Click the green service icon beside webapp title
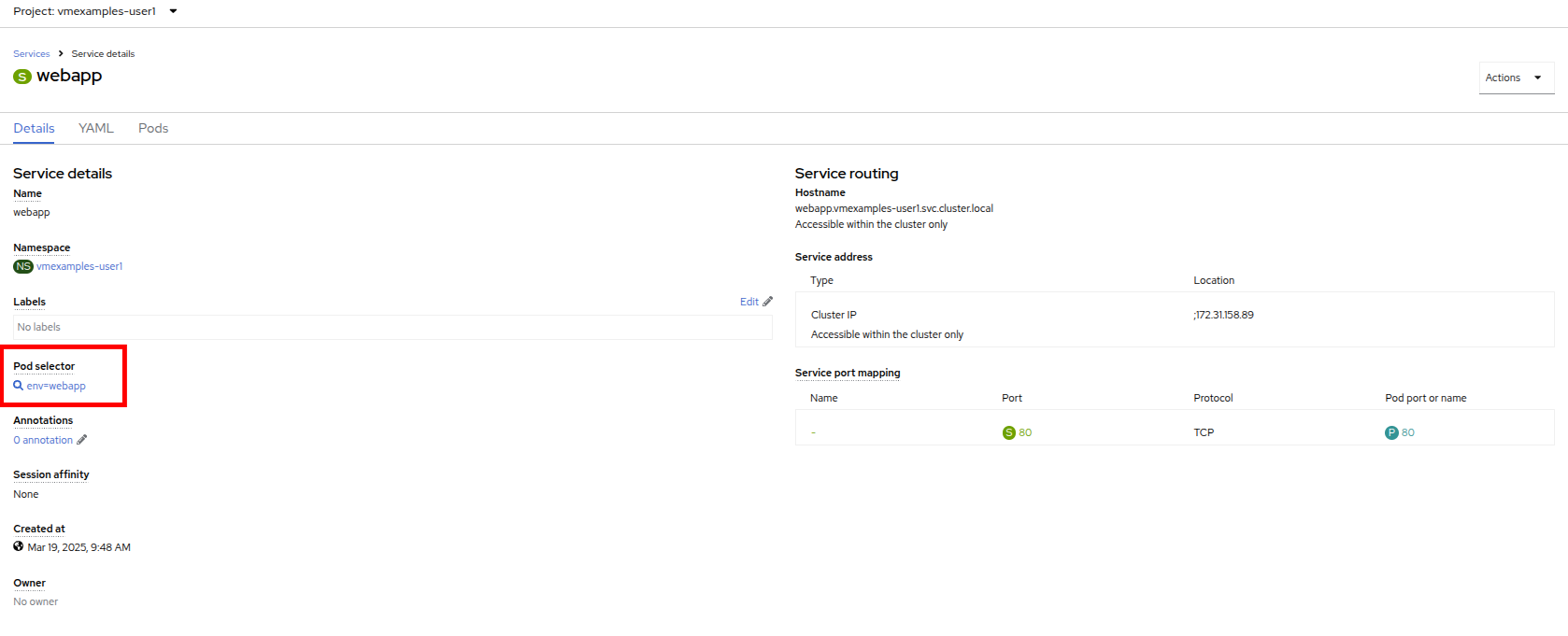The width and height of the screenshot is (1568, 636). [x=22, y=77]
